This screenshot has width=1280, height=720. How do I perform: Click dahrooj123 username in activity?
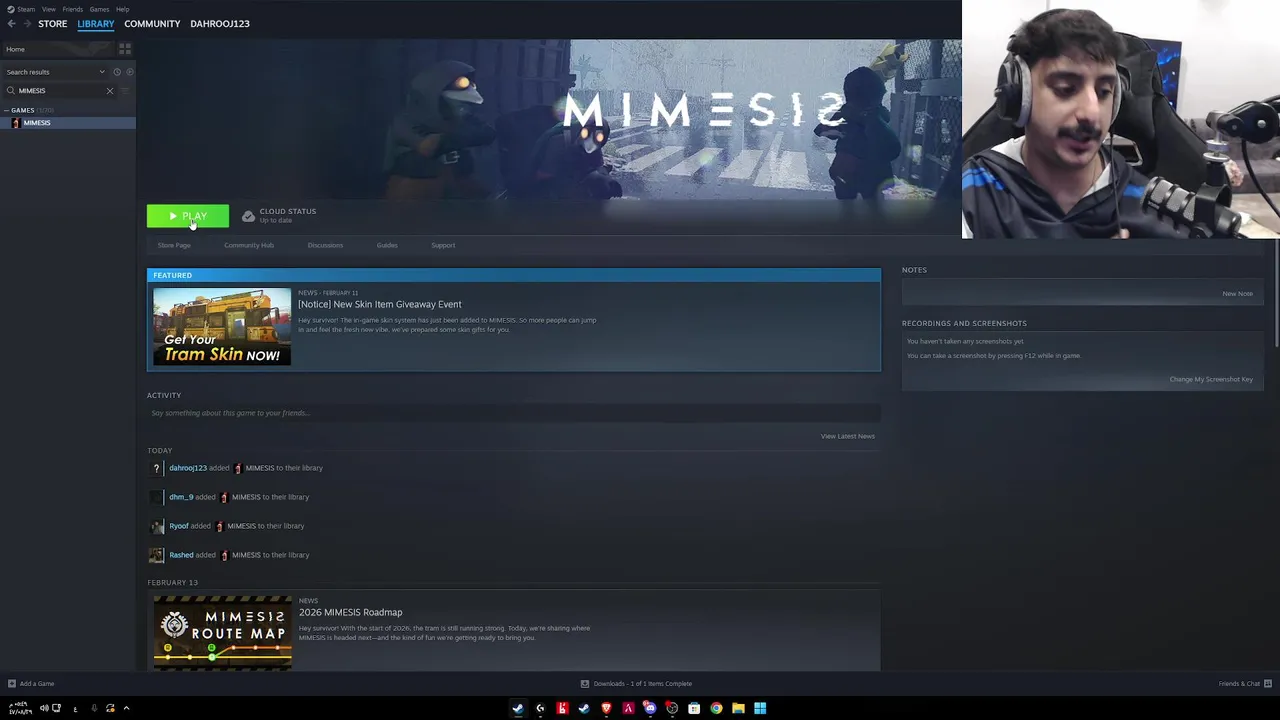188,468
